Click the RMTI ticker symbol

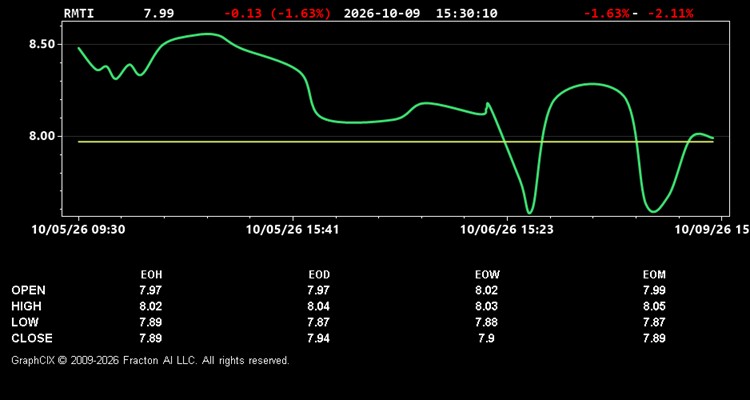[79, 13]
